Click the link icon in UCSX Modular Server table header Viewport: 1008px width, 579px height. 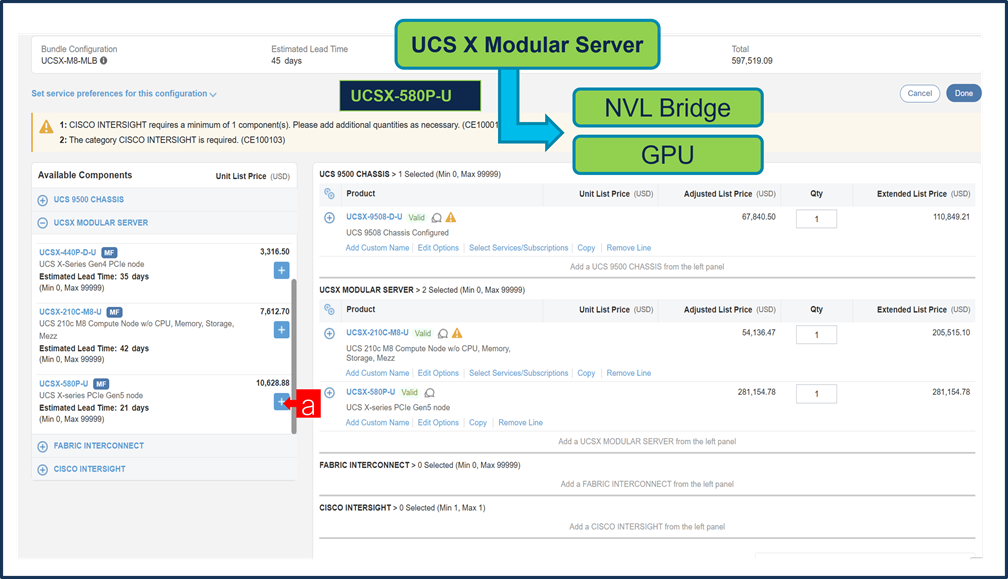click(x=329, y=310)
